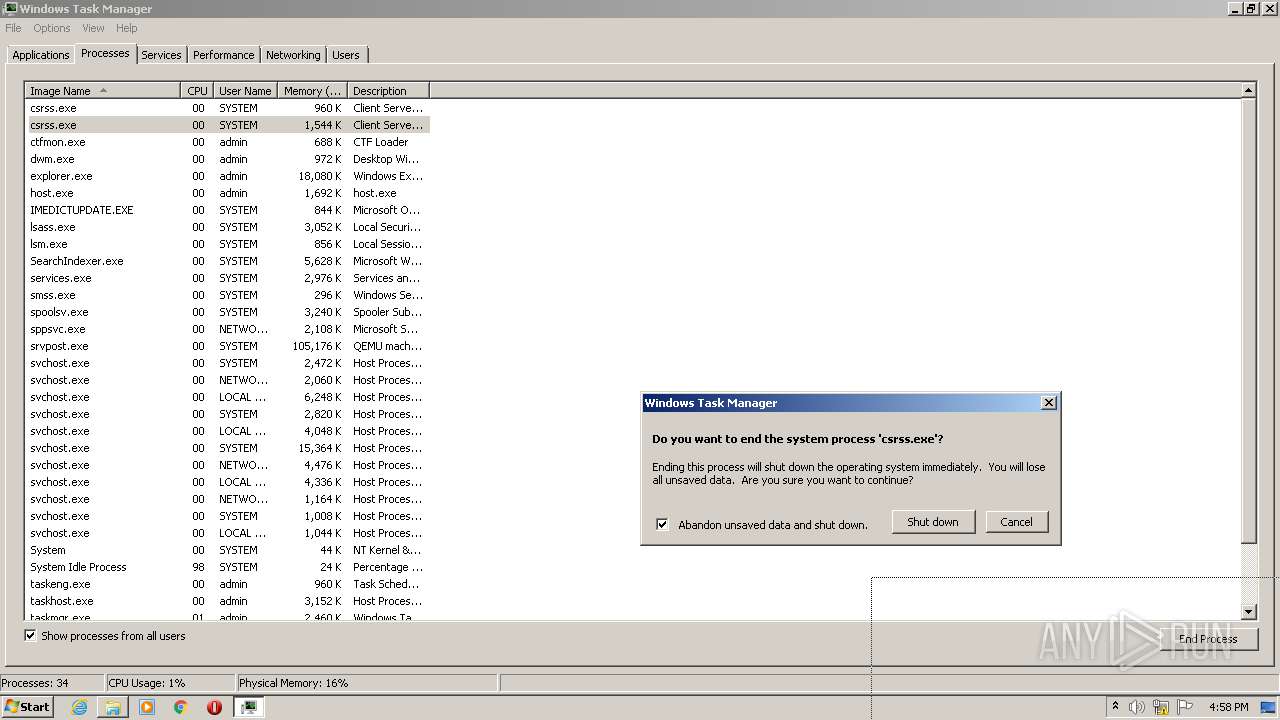Cancel the end process dialog
Viewport: 1280px width, 720px height.
point(1016,522)
